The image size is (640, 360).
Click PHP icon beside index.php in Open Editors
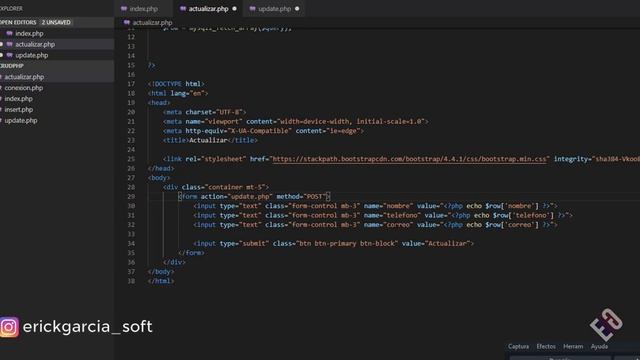9,33
